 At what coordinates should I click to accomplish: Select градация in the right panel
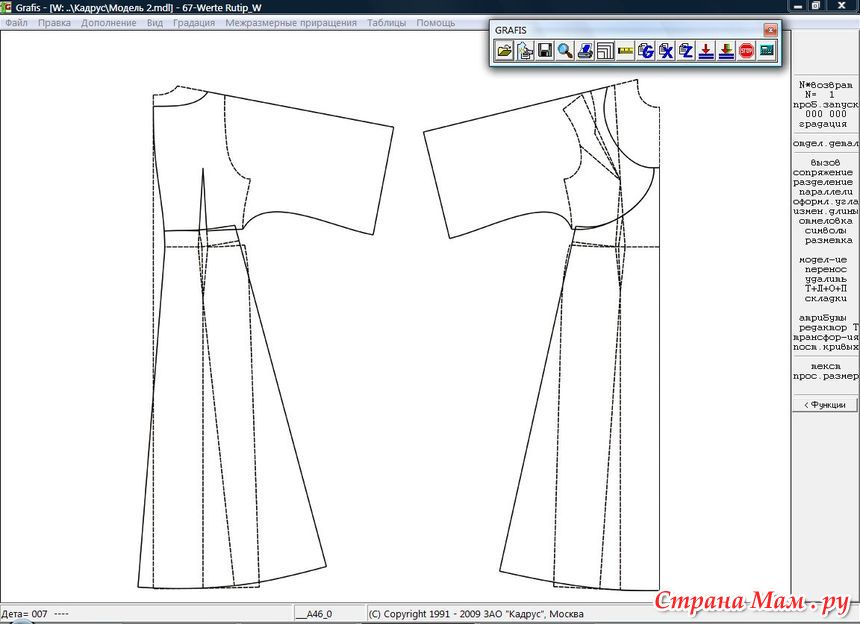point(825,124)
